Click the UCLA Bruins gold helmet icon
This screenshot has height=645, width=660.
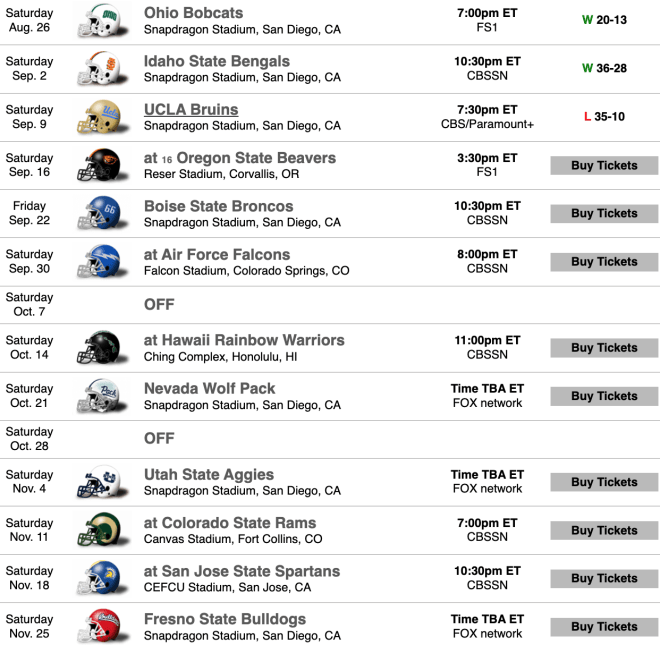[102, 117]
